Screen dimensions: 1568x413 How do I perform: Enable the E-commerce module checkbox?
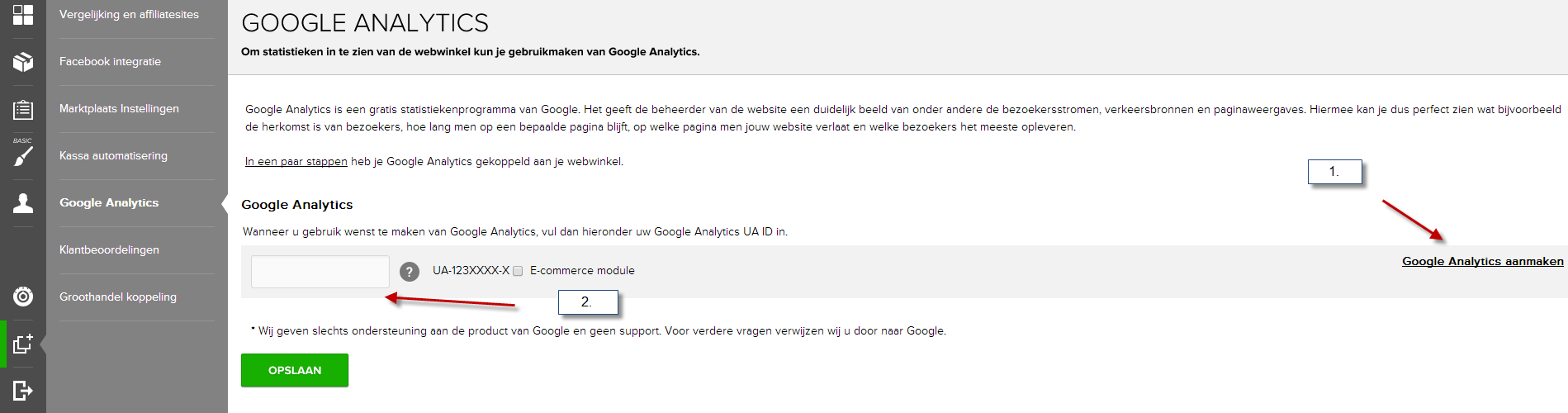click(x=518, y=271)
